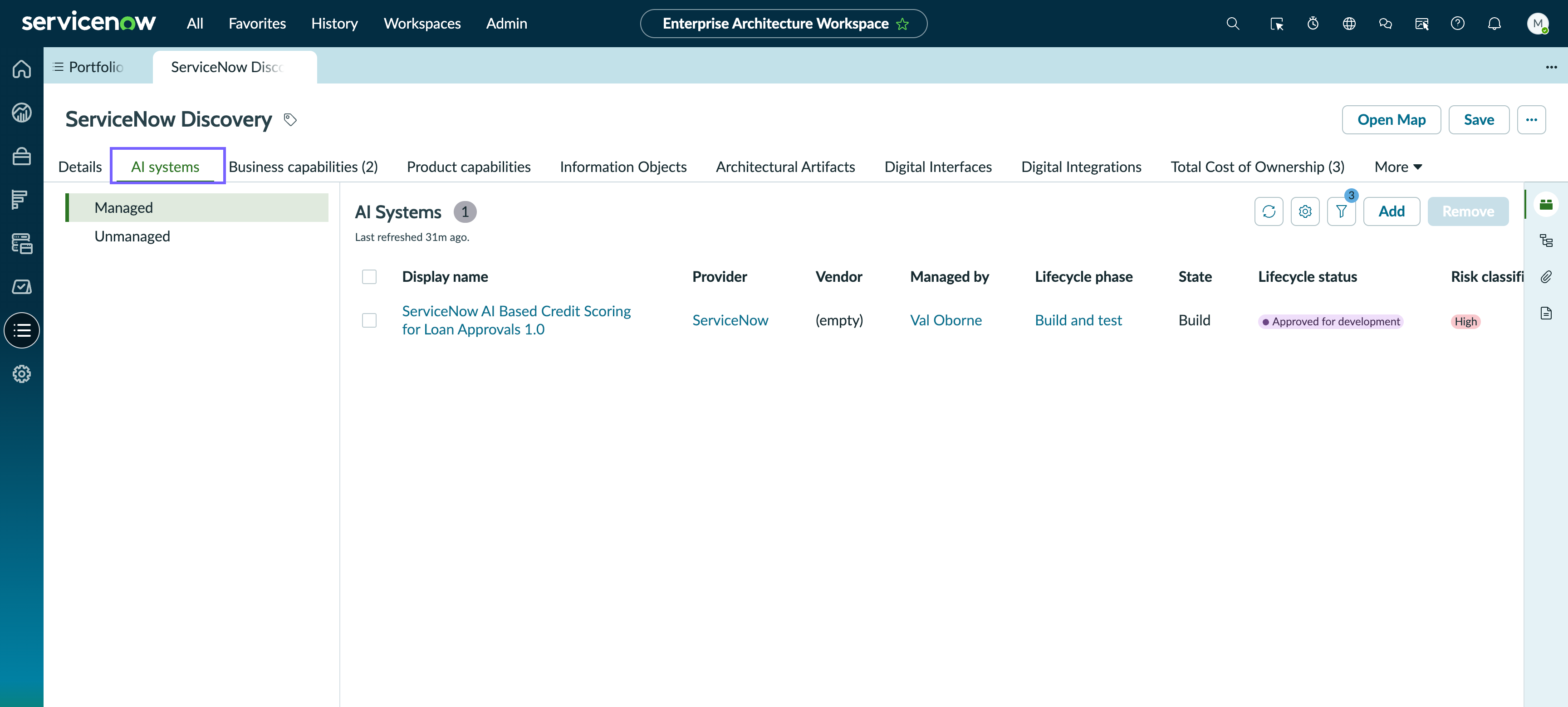
Task: Switch to the Information Objects tab
Action: click(622, 167)
